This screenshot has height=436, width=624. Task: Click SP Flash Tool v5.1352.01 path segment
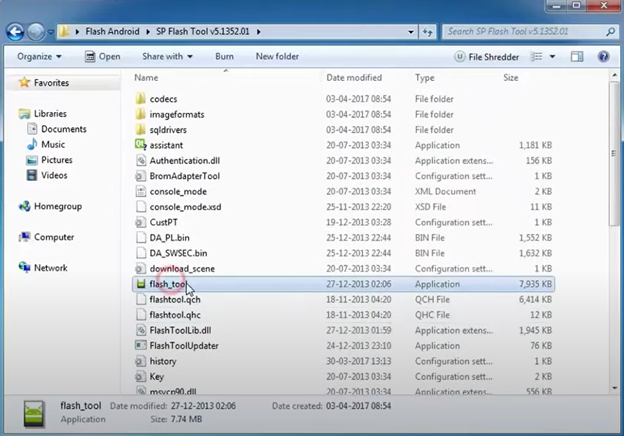203,31
